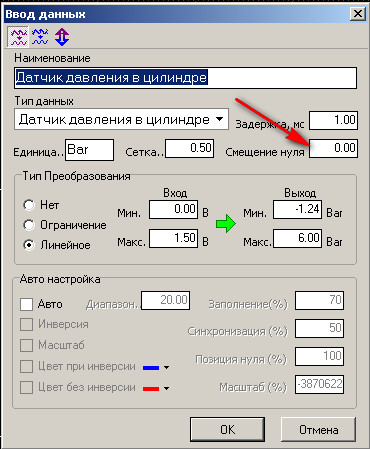Click the Вход Мин. field 0.00
This screenshot has width=370, height=449.
click(x=174, y=210)
